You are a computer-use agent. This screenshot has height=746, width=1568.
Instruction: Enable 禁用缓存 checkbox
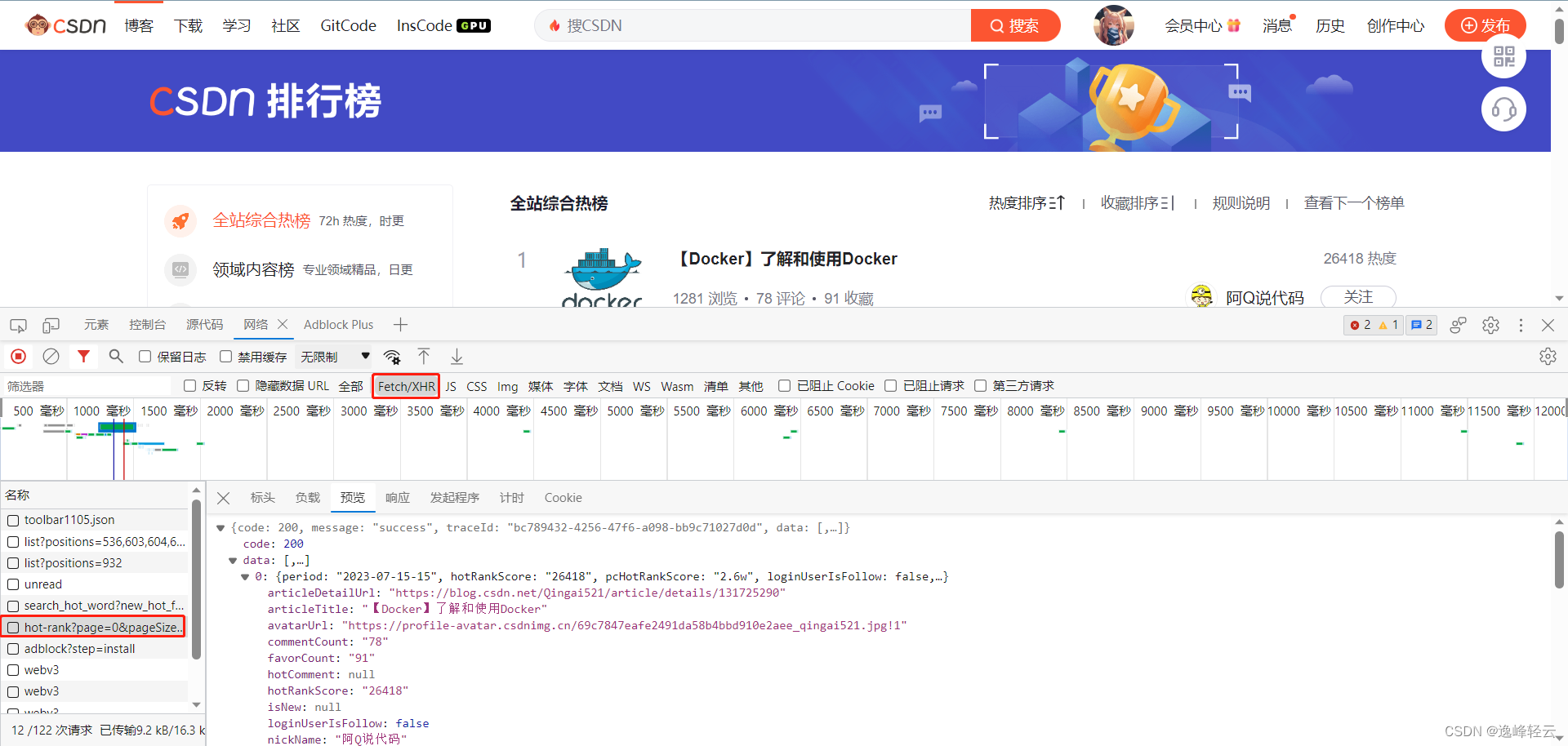[x=225, y=357]
